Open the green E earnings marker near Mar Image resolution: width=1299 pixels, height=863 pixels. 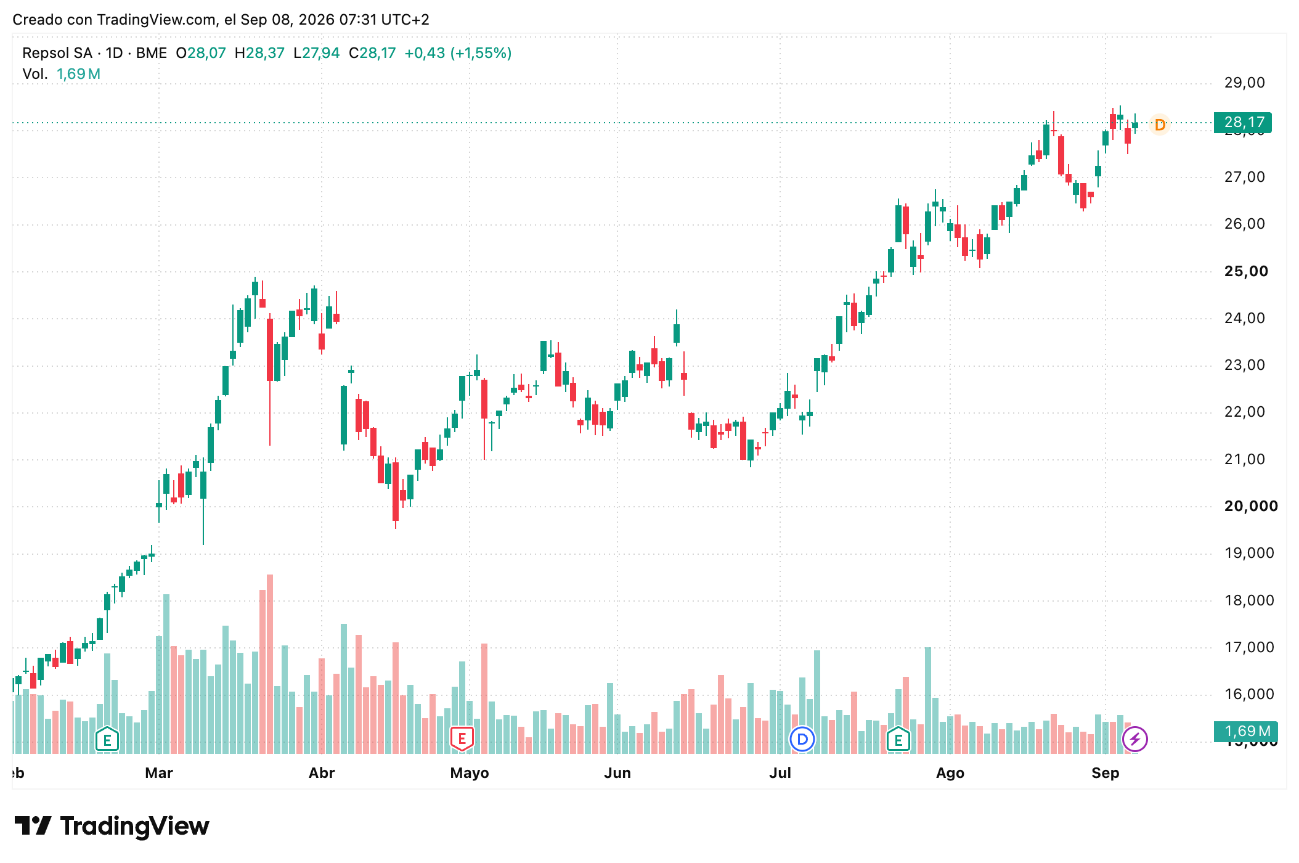coord(106,740)
